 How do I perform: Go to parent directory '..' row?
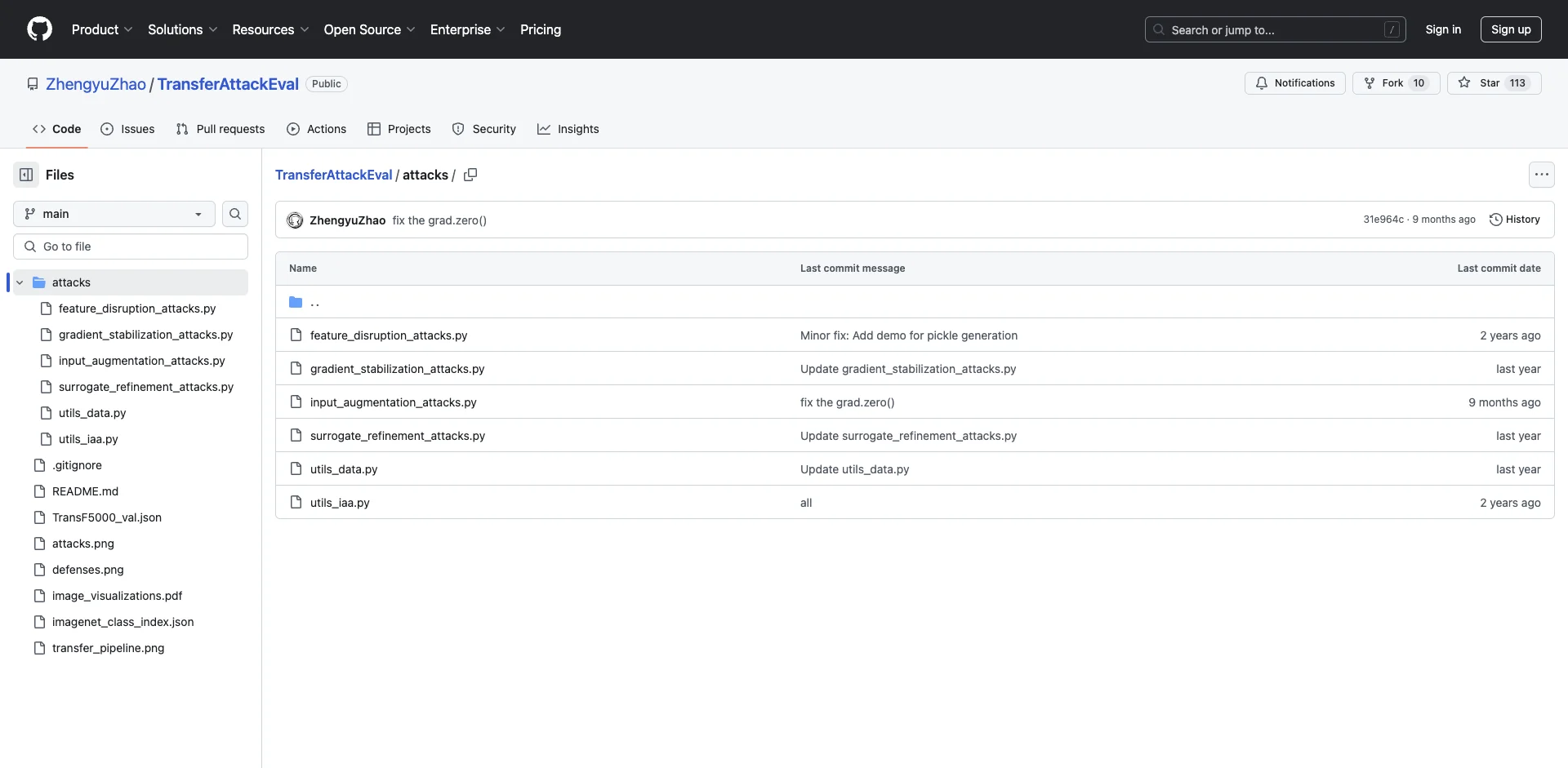[x=915, y=302]
